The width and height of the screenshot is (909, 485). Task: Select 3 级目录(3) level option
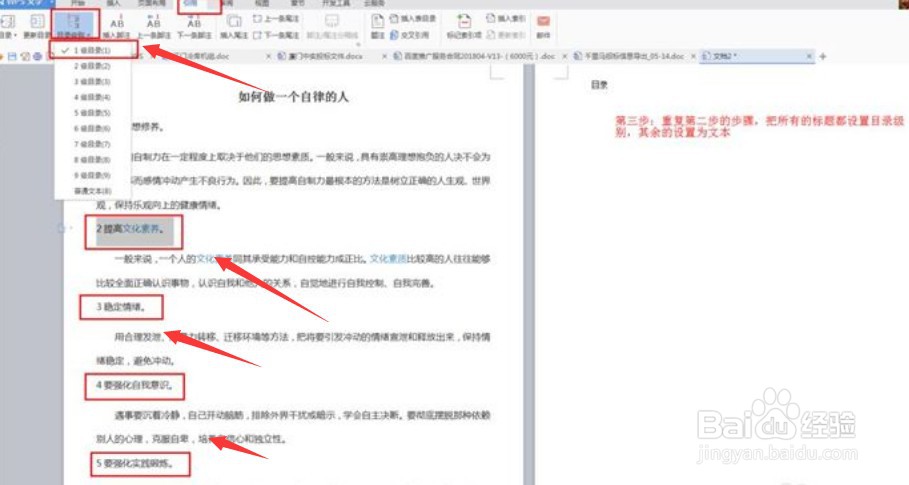point(93,82)
